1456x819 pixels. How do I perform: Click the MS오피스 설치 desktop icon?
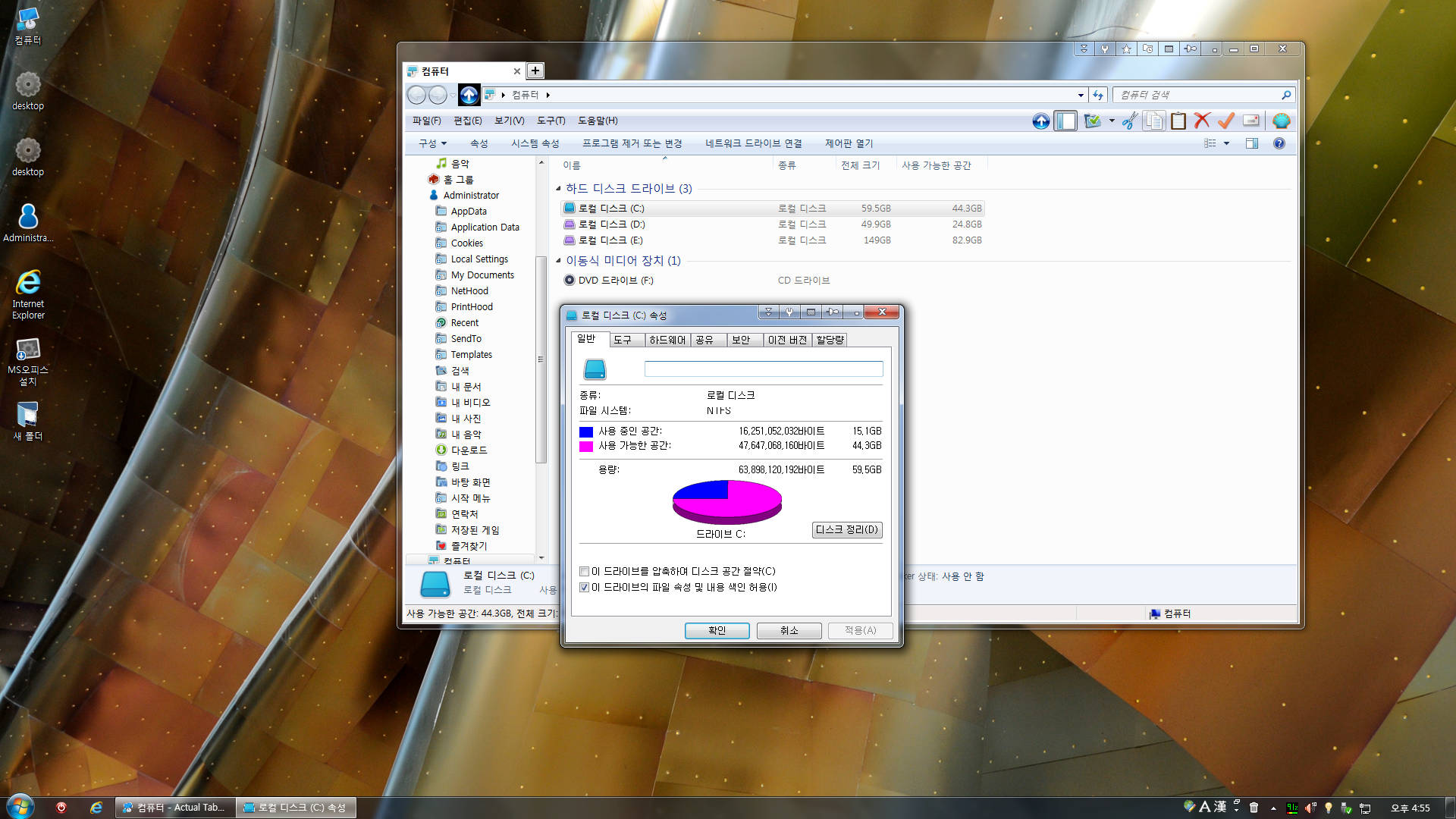click(x=28, y=361)
